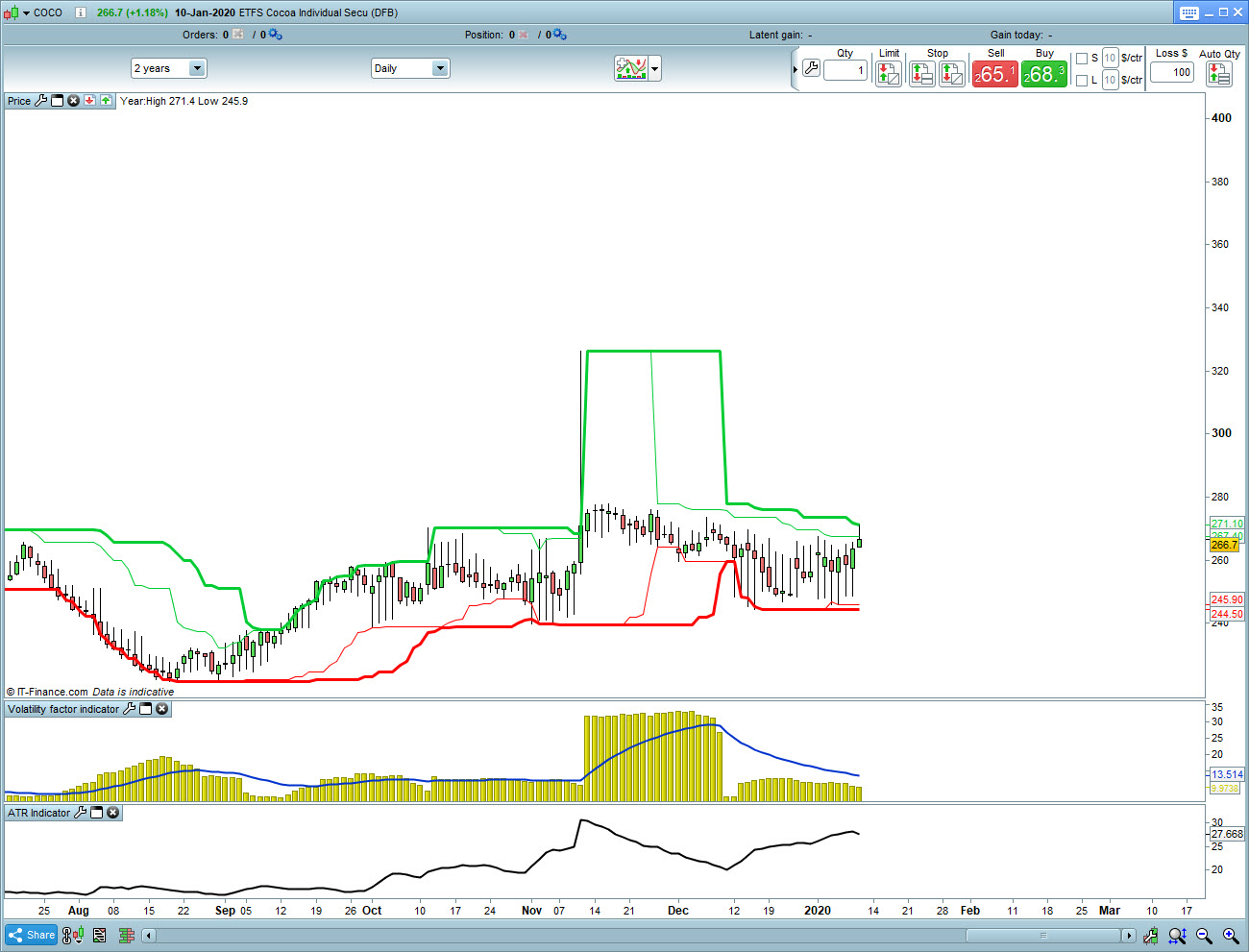Screen dimensions: 1249x952
Task: Click the second Stop order icon
Action: (x=952, y=74)
